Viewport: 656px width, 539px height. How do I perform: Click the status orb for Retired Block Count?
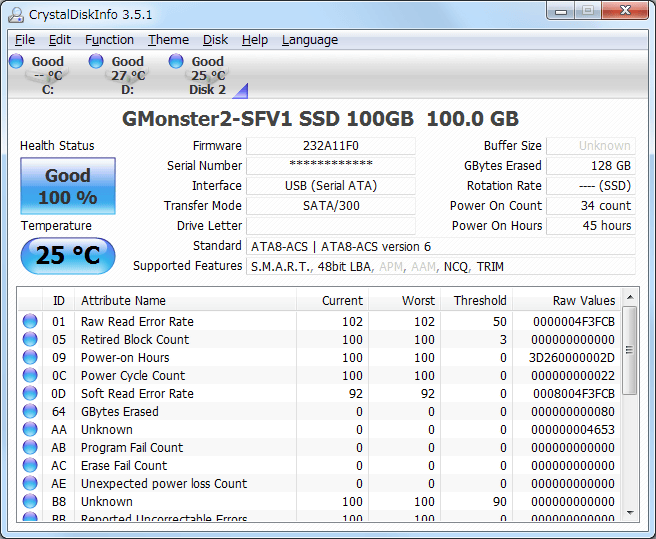tap(30, 339)
